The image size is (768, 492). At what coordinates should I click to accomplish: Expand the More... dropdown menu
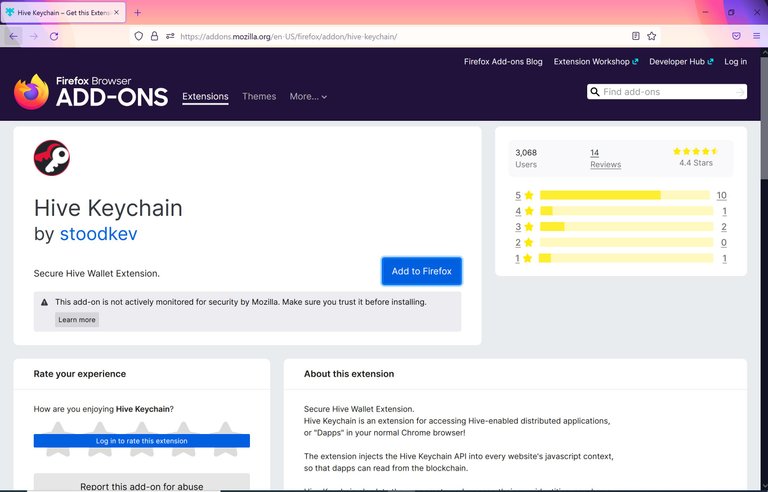click(308, 97)
